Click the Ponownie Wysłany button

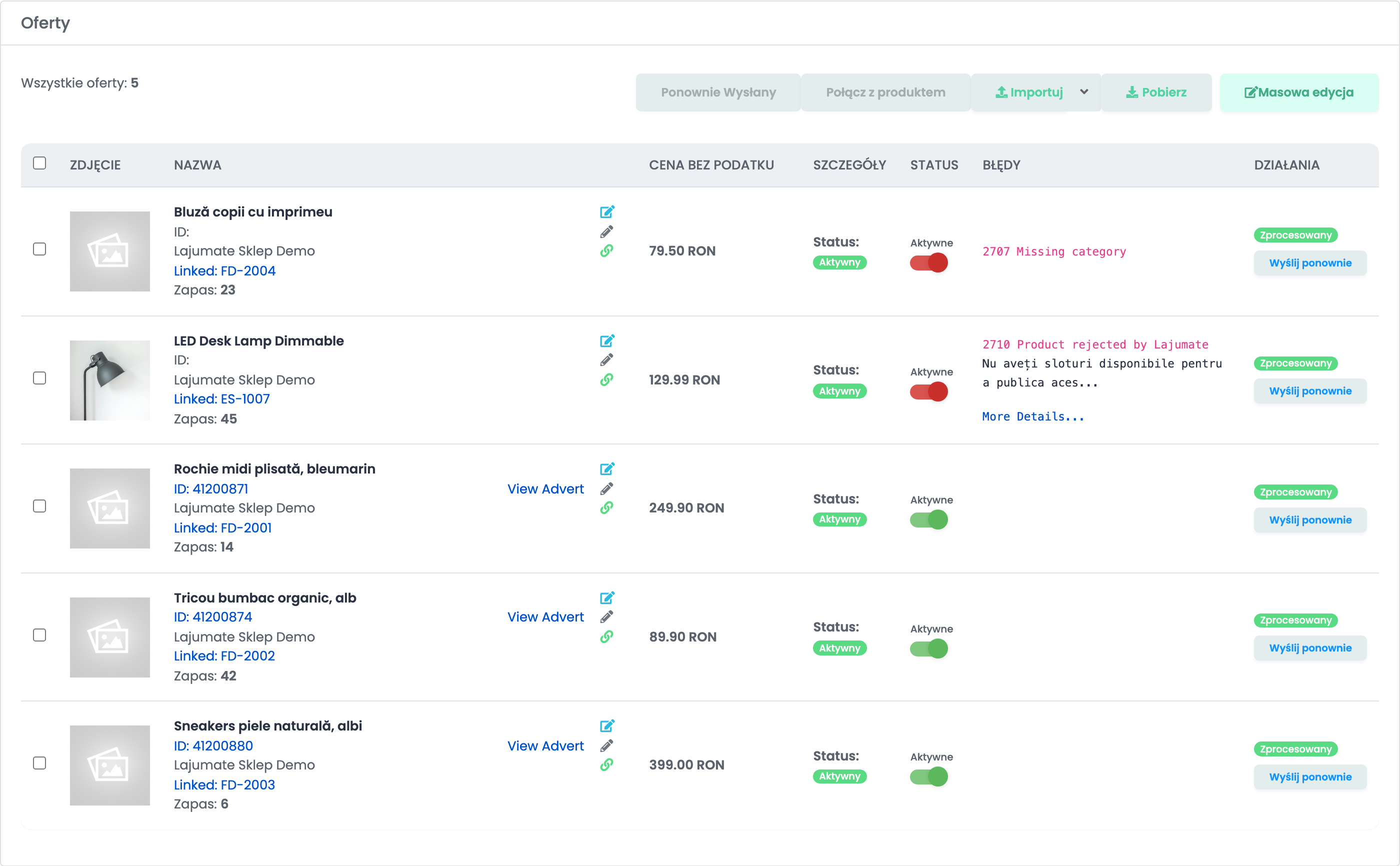click(718, 92)
